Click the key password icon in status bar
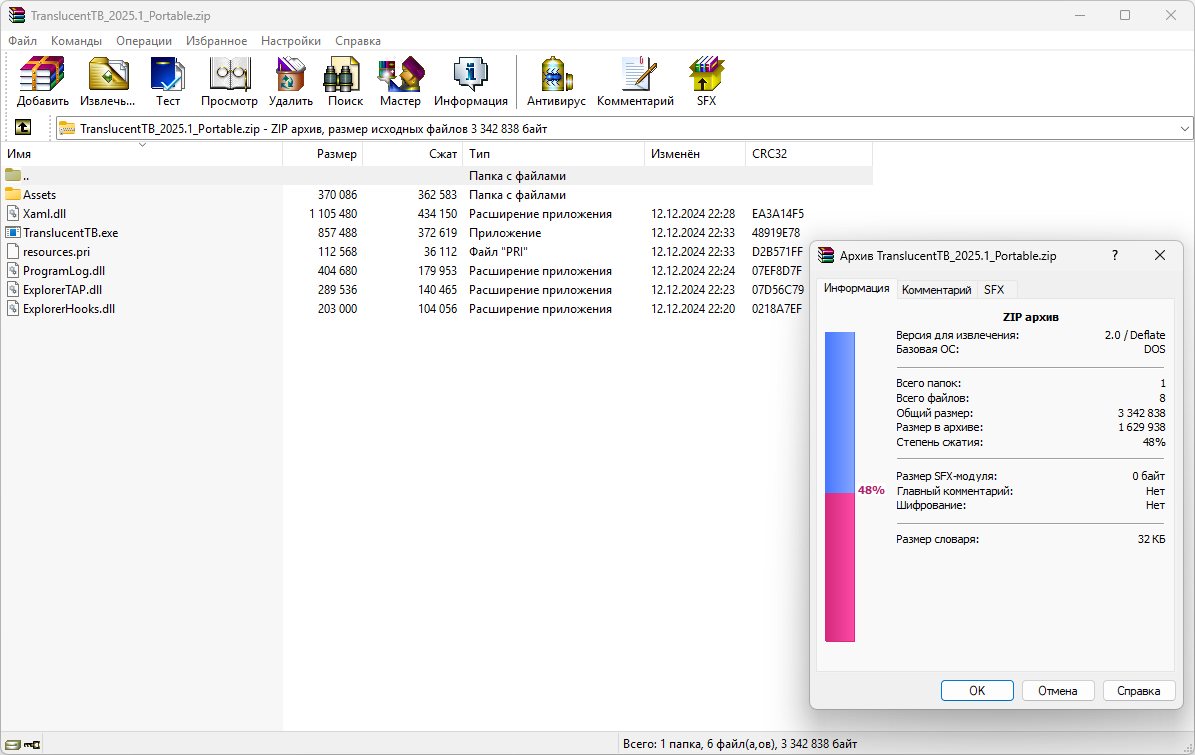1195x755 pixels. tap(32, 744)
